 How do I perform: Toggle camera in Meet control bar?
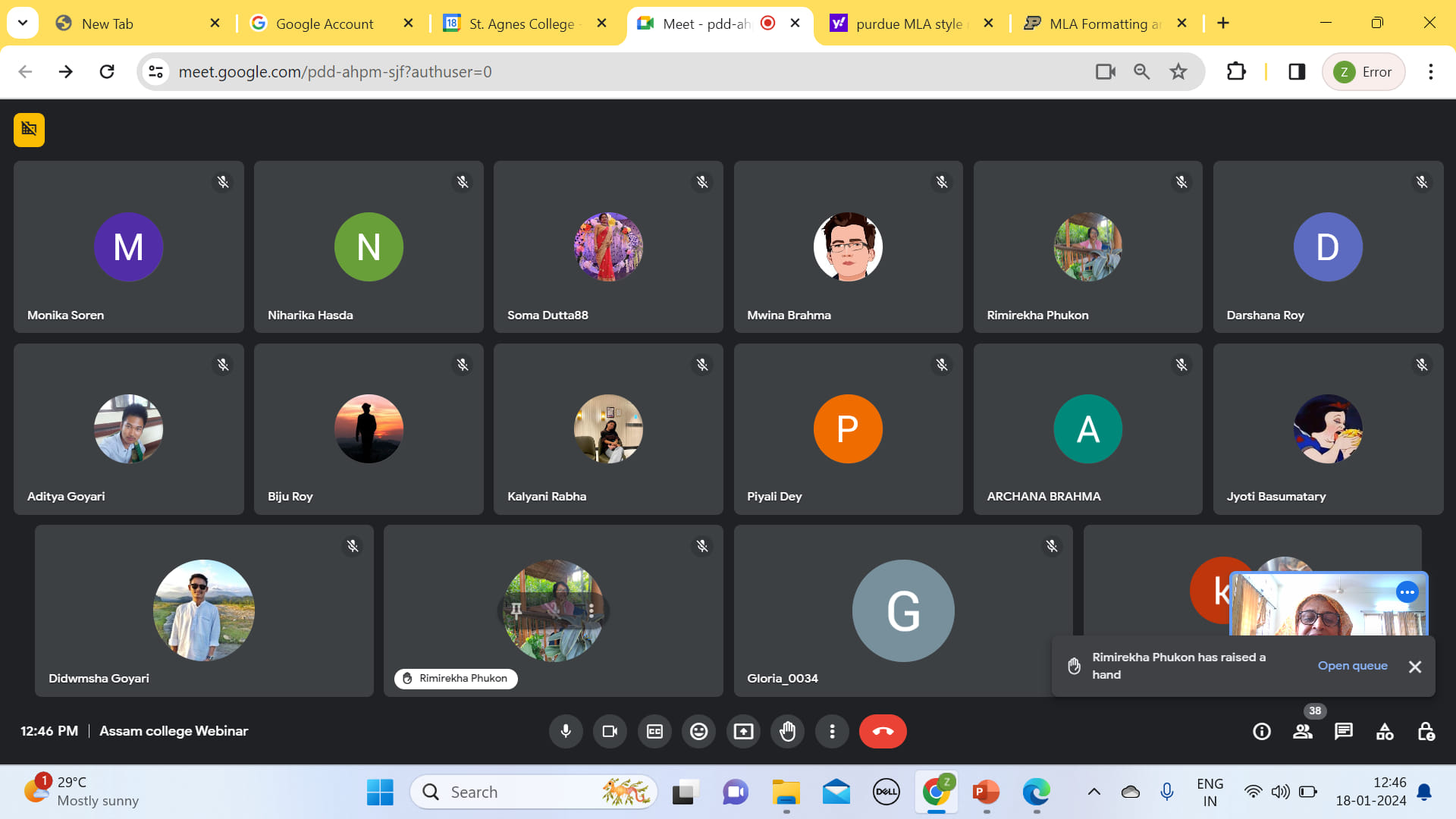tap(610, 731)
